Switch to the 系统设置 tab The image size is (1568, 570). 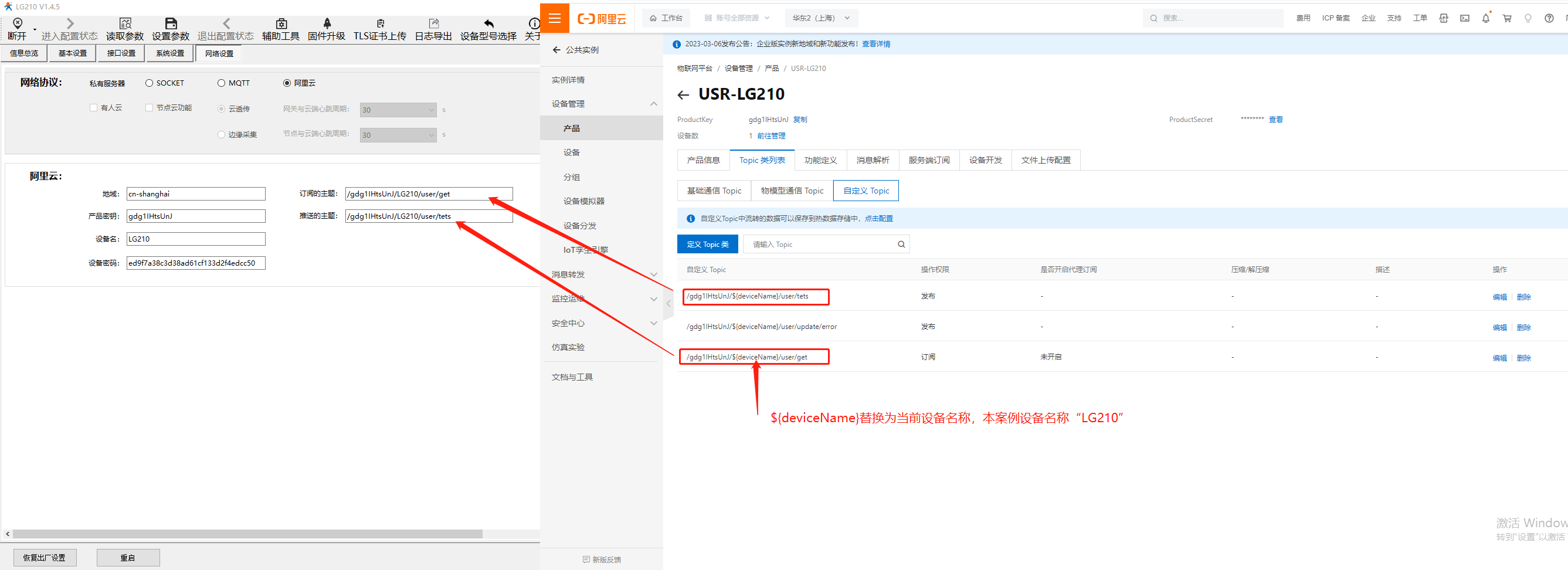click(x=170, y=53)
